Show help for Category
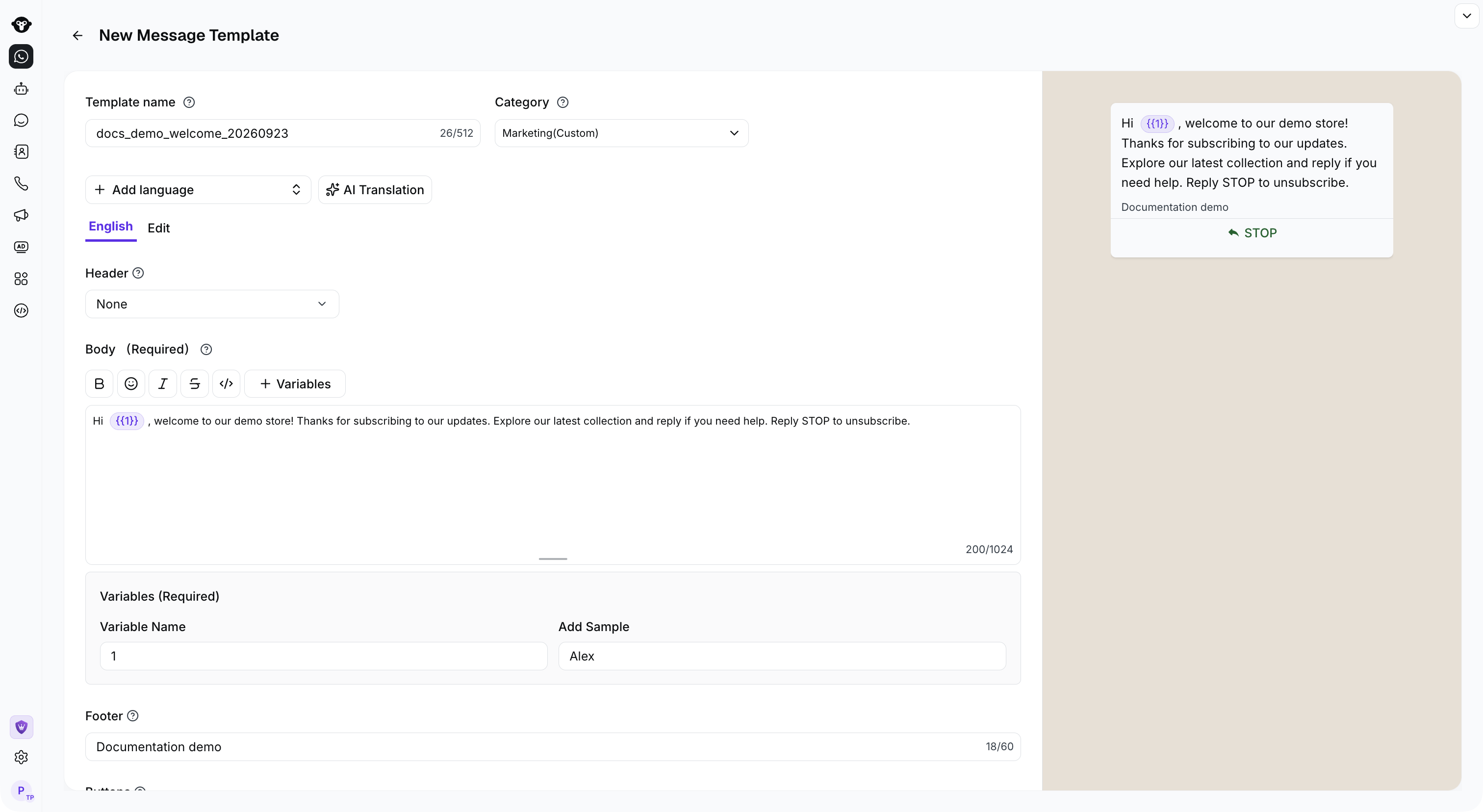The width and height of the screenshot is (1483, 812). pyautogui.click(x=563, y=102)
